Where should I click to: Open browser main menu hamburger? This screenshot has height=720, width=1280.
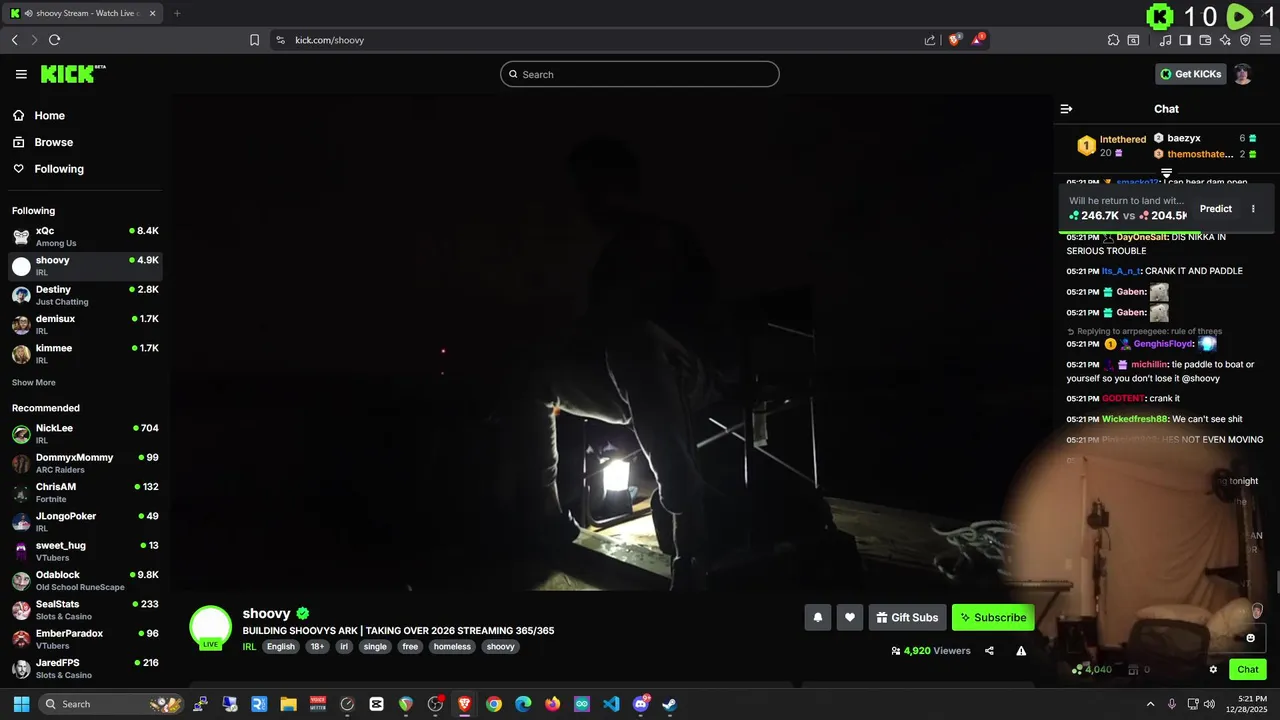click(1265, 40)
